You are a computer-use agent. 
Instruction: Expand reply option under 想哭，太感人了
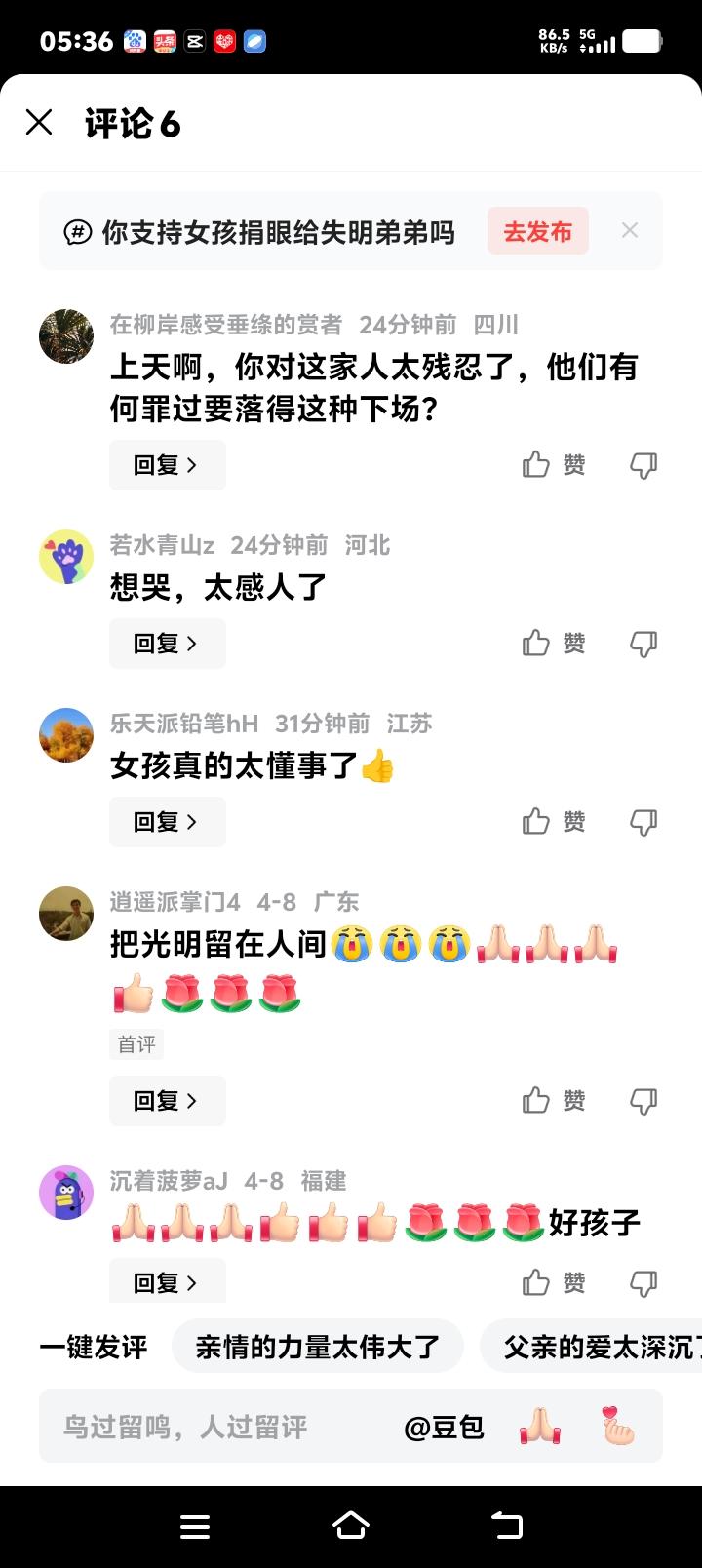168,644
